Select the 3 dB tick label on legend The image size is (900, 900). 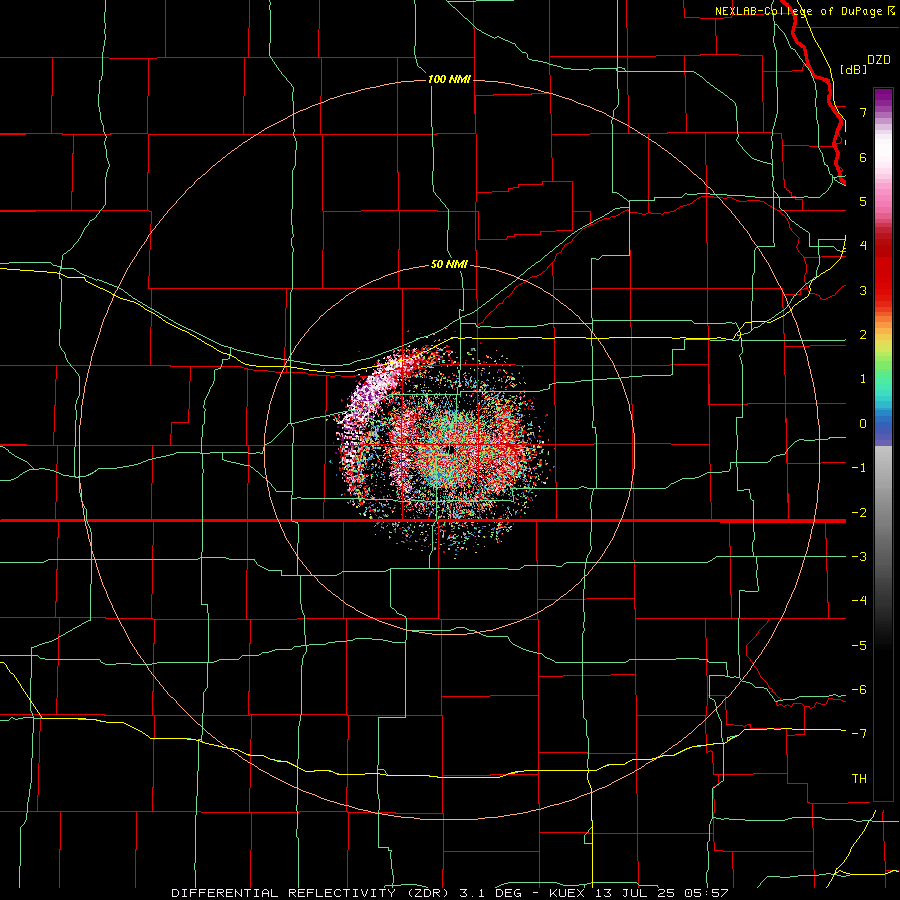[863, 290]
